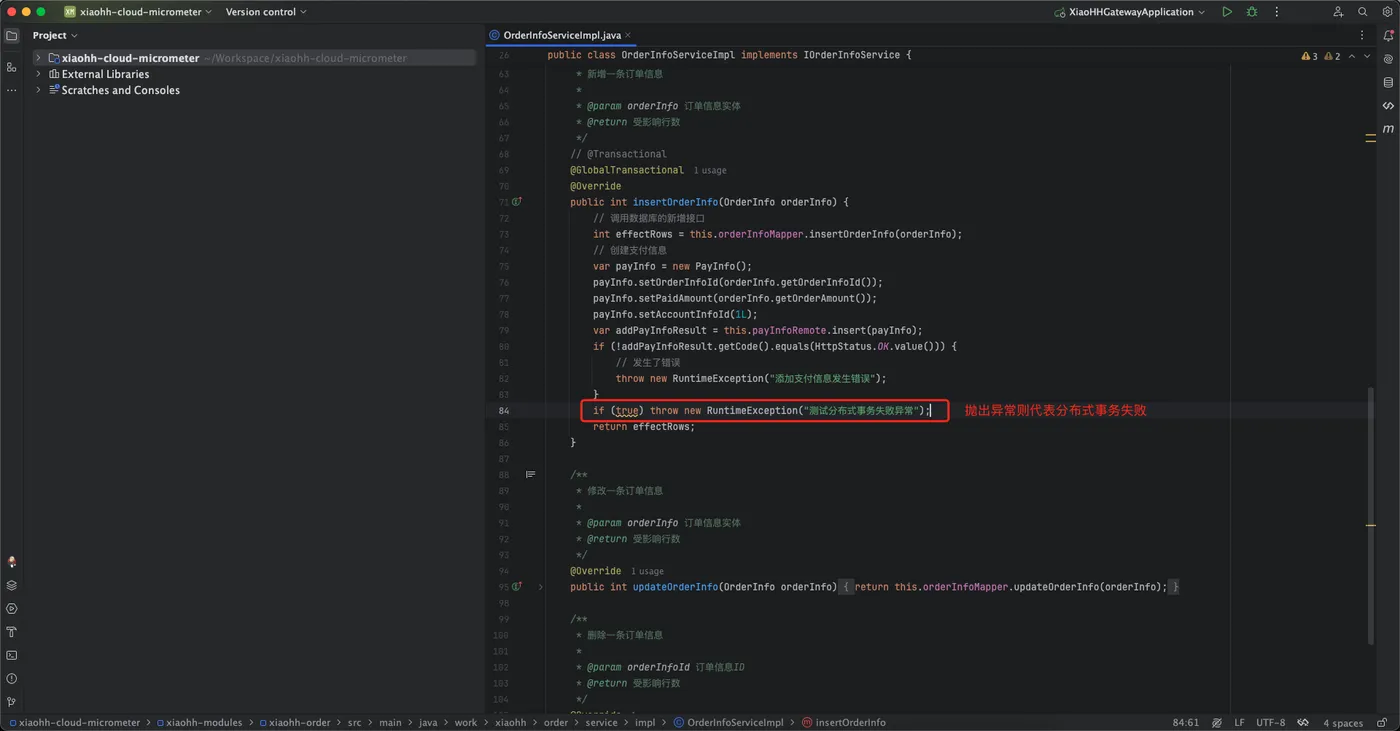Expand Scratches and Consoles node
The width and height of the screenshot is (1400, 731).
tap(38, 90)
